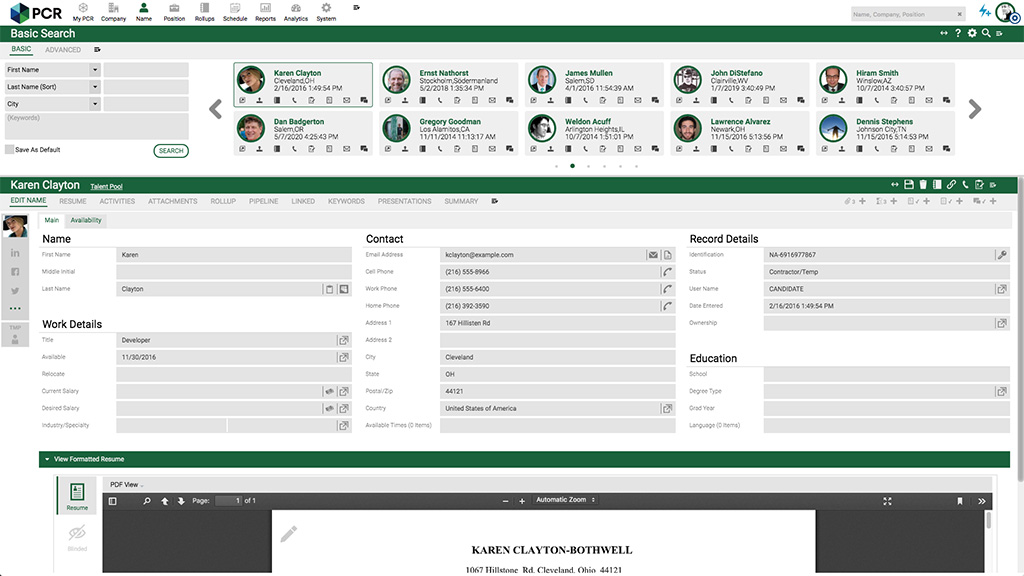Viewport: 1024px width, 576px height.
Task: Open the Help question mark icon
Action: point(958,33)
